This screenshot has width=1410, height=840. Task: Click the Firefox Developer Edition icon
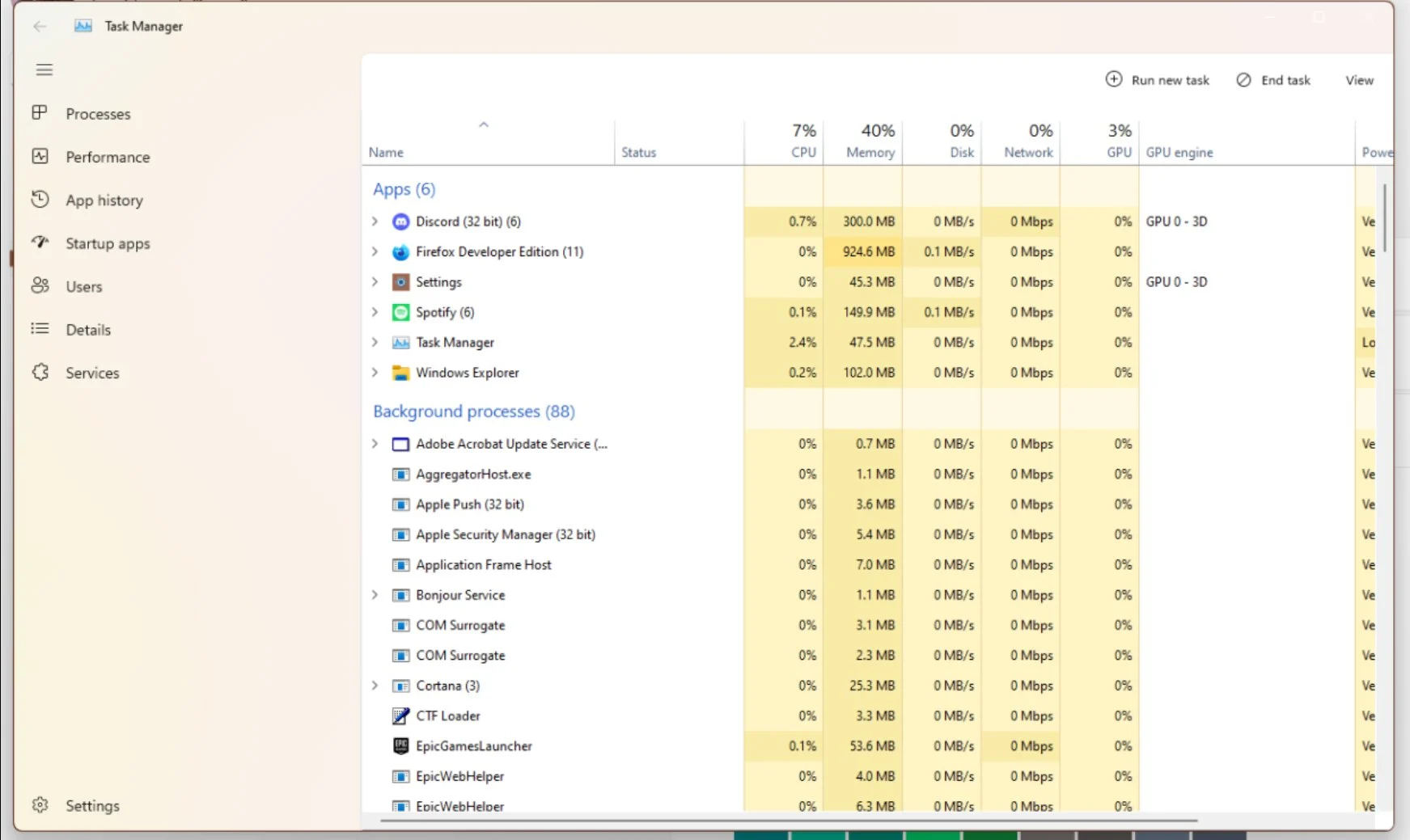point(400,252)
